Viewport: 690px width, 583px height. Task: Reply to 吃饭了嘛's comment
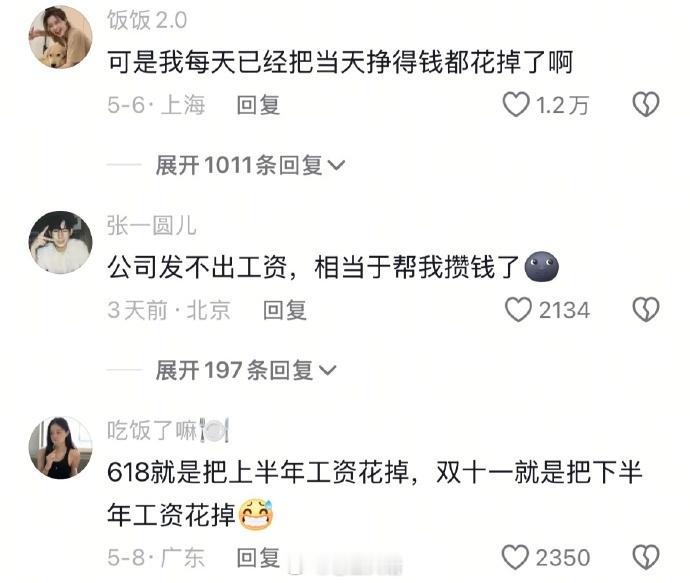coord(258,557)
